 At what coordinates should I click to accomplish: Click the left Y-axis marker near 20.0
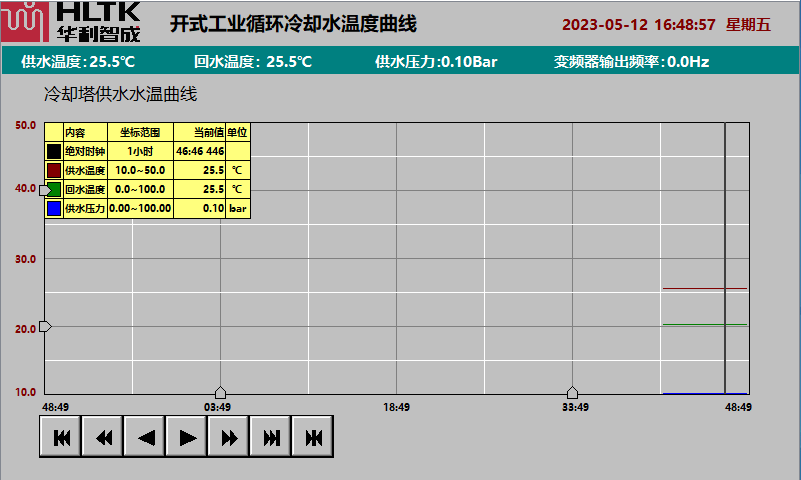(x=44, y=327)
